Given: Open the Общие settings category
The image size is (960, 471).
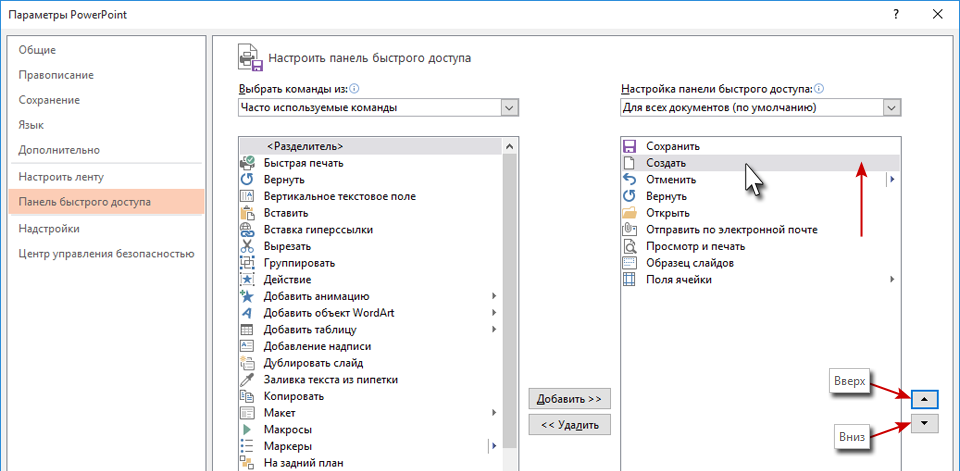Looking at the screenshot, I should coord(107,50).
